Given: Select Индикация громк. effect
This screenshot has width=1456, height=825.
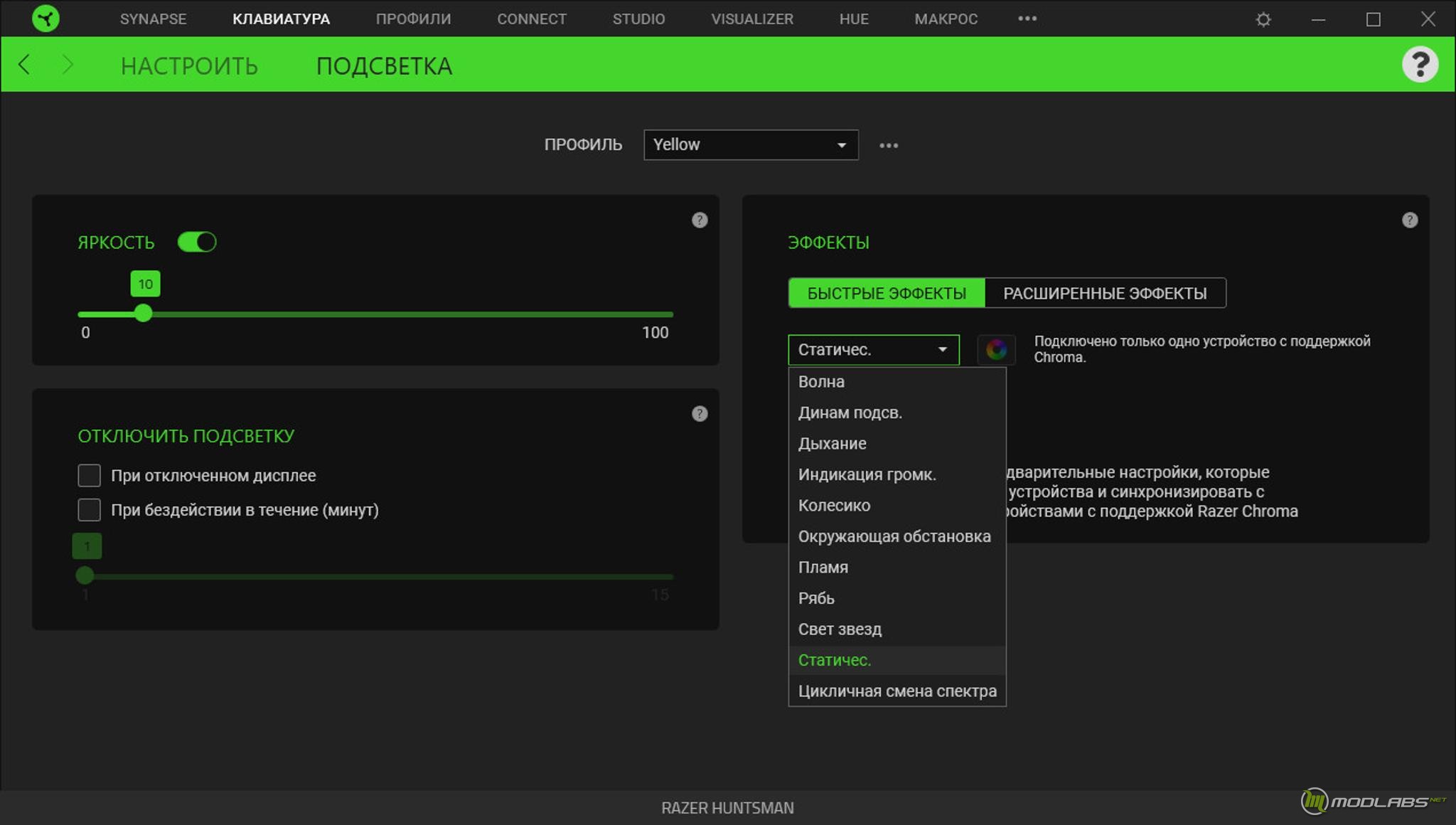Looking at the screenshot, I should pyautogui.click(x=897, y=474).
